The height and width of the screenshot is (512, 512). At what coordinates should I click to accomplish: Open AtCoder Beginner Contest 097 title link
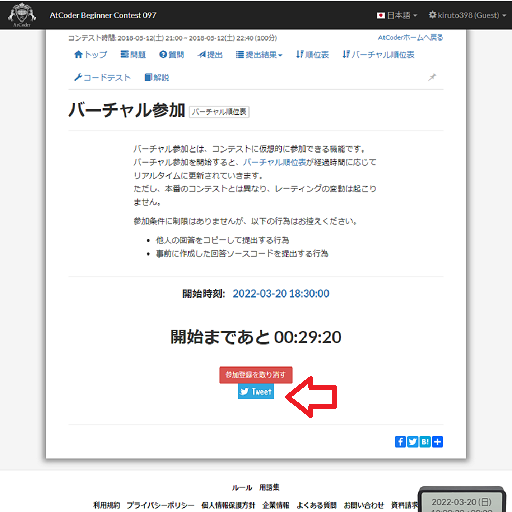pos(103,15)
